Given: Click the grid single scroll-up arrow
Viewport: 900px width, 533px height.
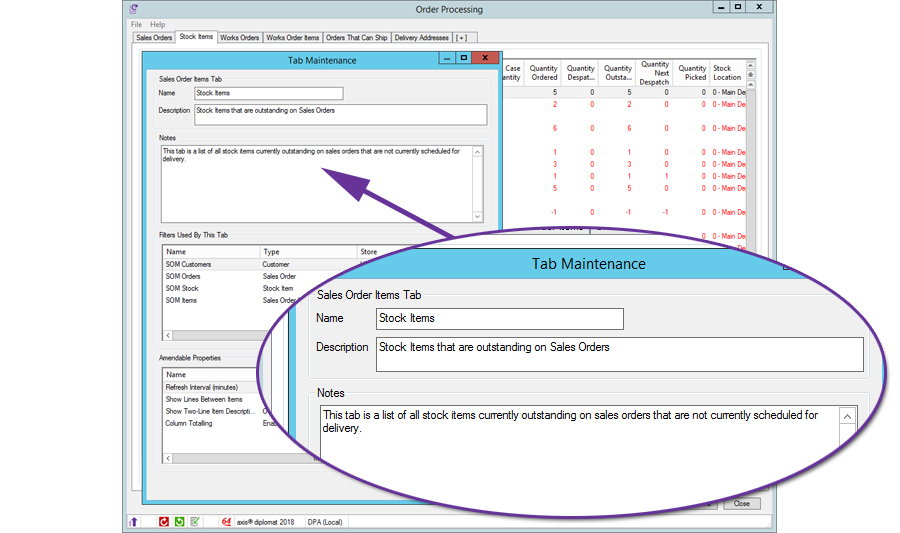Looking at the screenshot, I should click(x=750, y=84).
